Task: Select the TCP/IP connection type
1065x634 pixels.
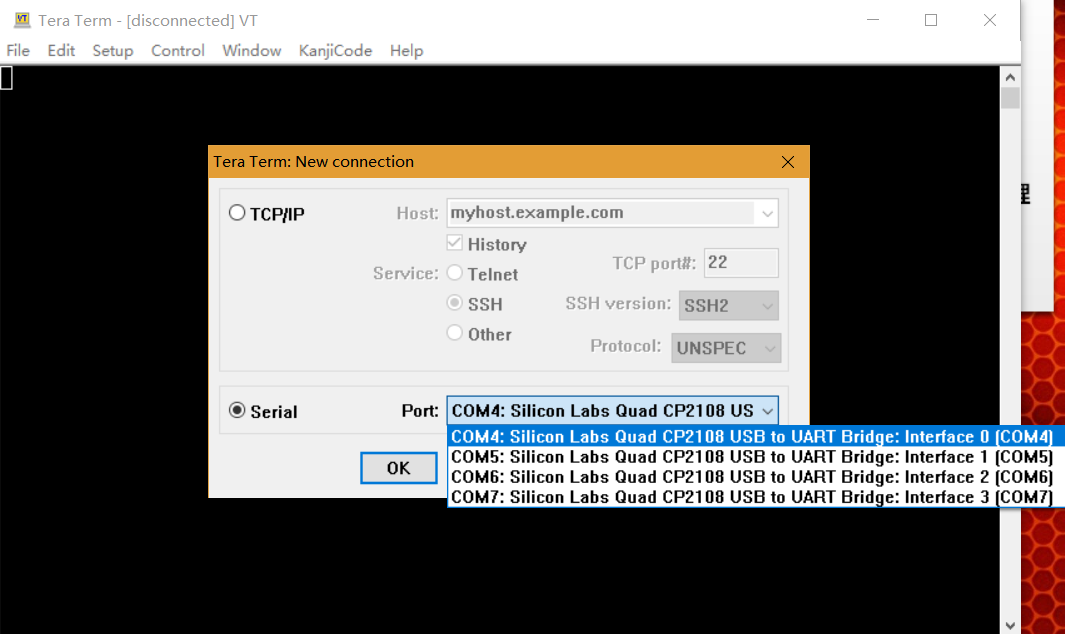Action: tap(237, 212)
